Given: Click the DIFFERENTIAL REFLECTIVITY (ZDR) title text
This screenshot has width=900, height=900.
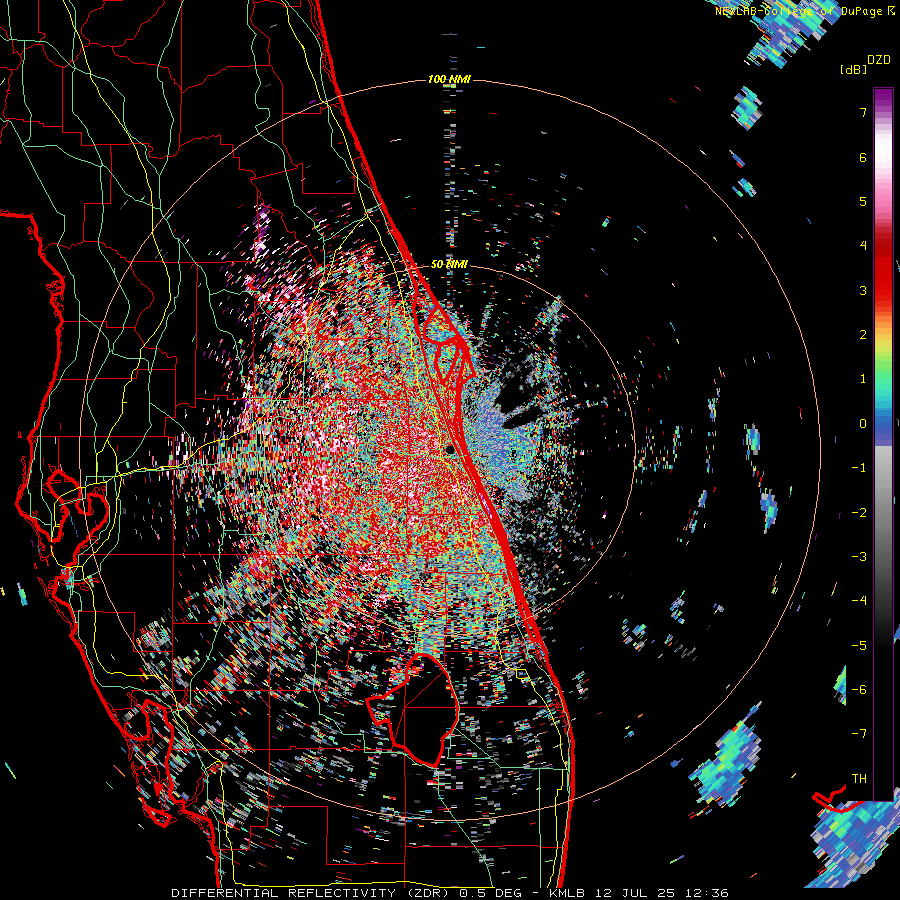Looking at the screenshot, I should coord(313,893).
